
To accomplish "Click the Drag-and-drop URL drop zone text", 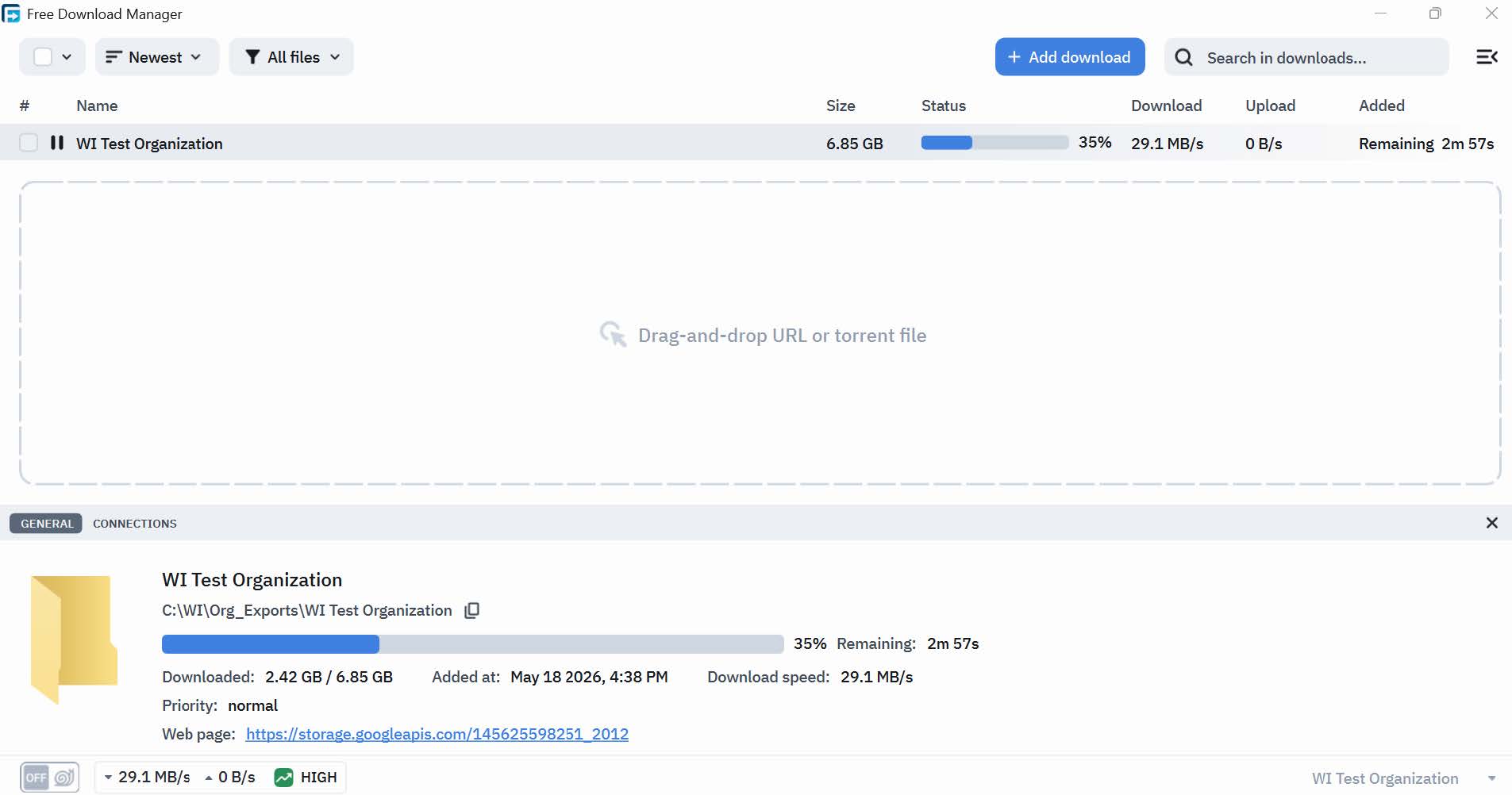I will tap(782, 336).
